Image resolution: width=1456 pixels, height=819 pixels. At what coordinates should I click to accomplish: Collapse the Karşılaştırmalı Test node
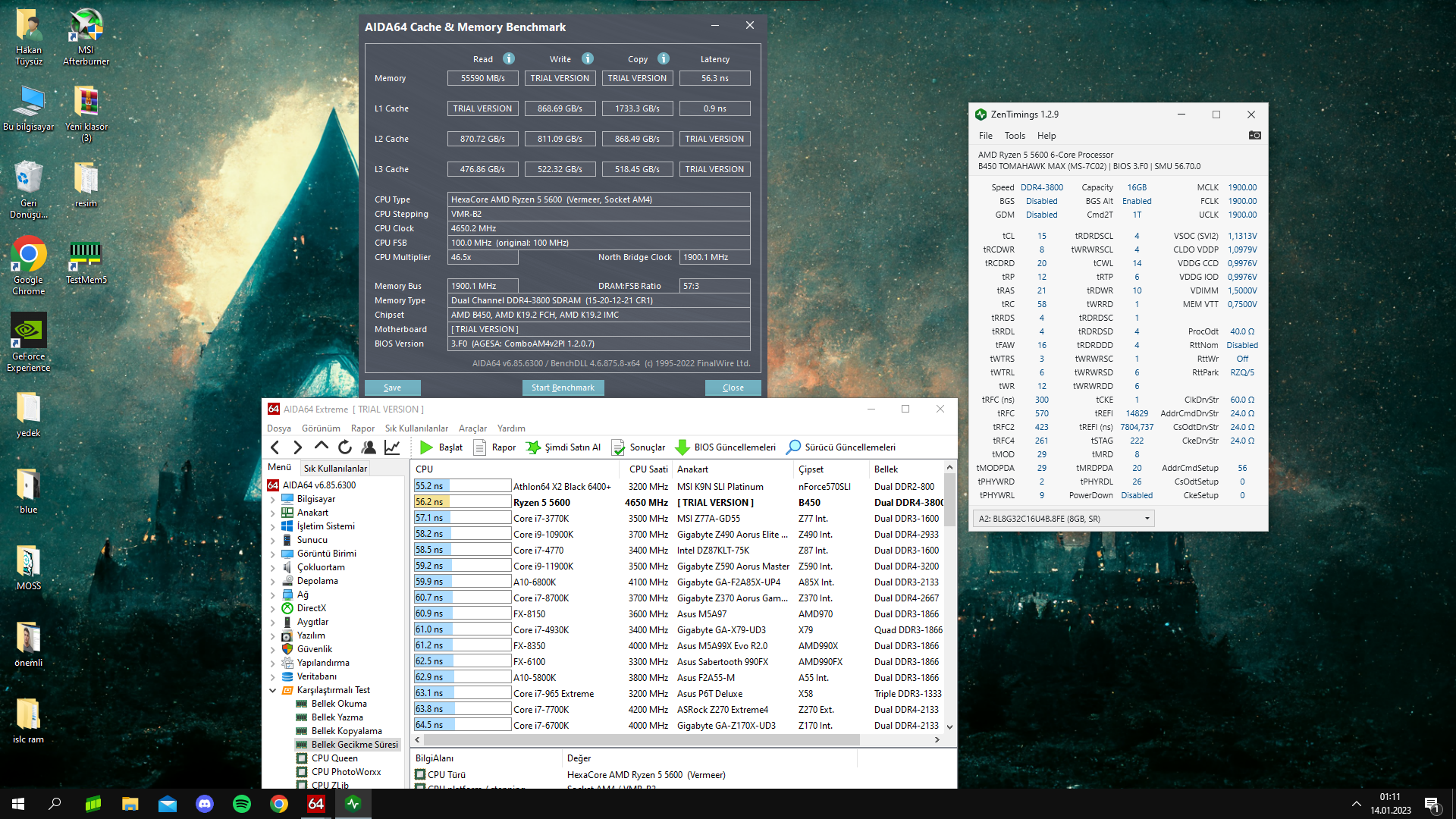tap(273, 690)
